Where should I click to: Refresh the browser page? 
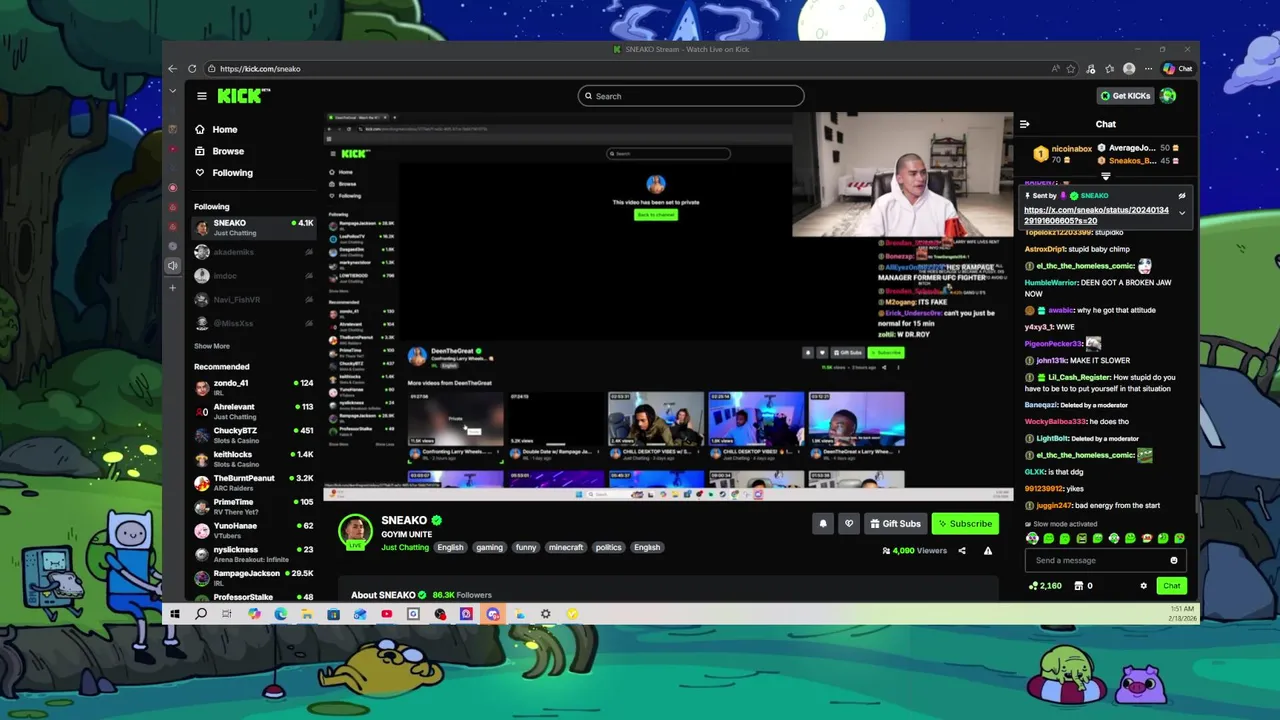pyautogui.click(x=192, y=69)
